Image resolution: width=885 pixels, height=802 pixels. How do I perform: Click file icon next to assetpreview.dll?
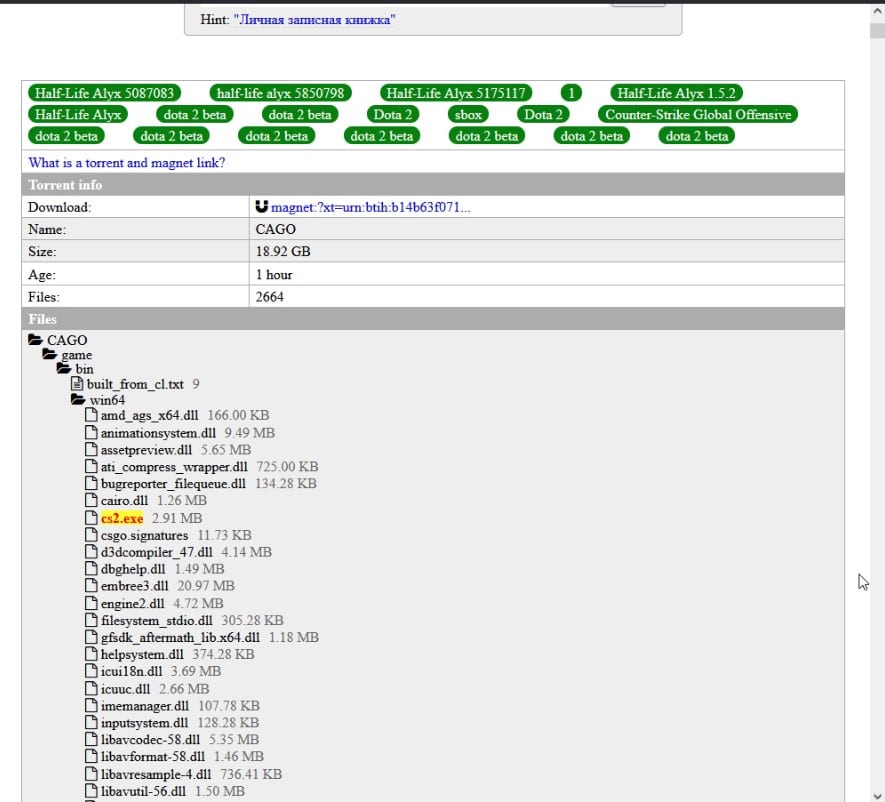(91, 449)
